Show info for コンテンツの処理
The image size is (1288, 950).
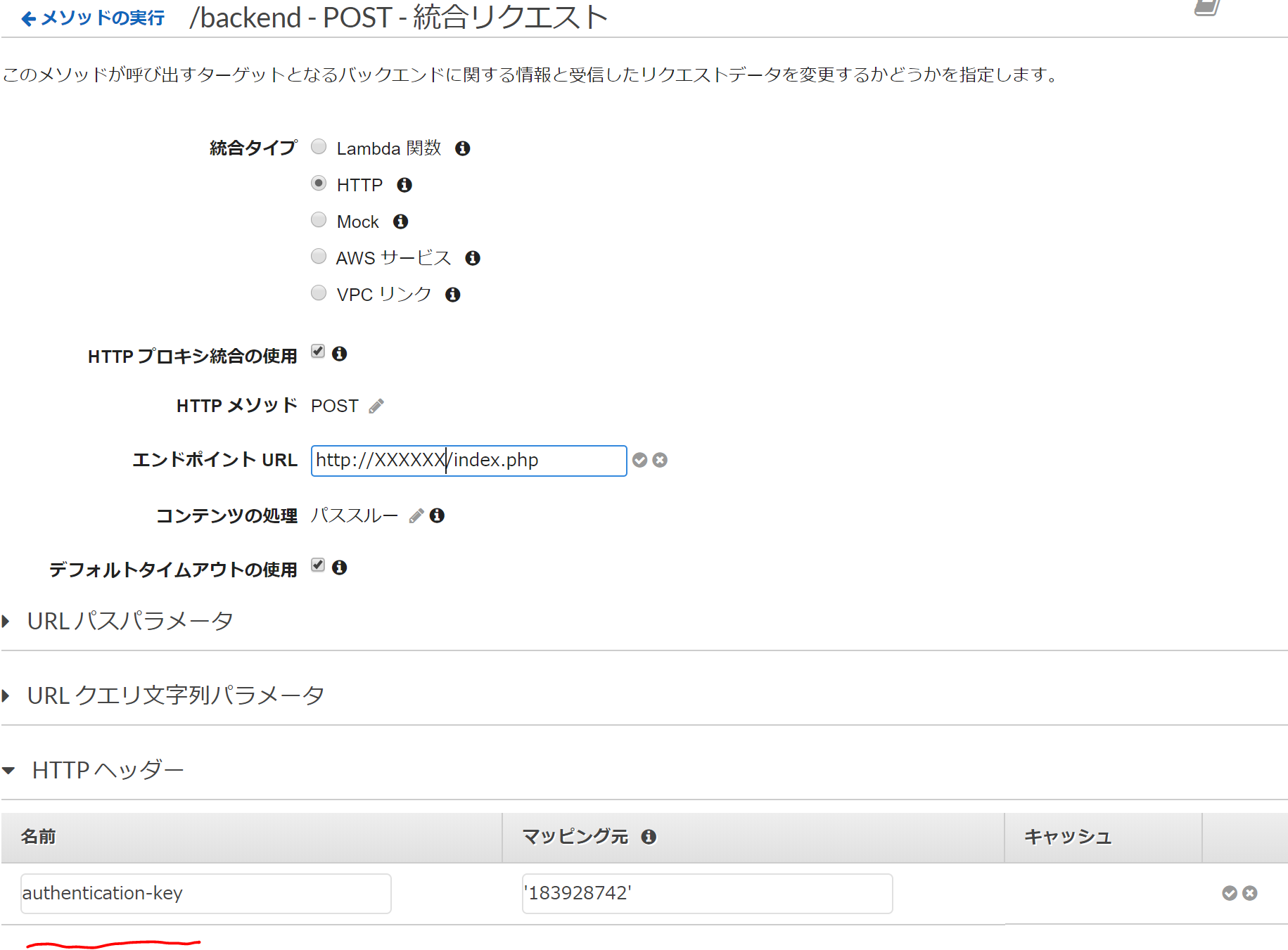[x=437, y=515]
